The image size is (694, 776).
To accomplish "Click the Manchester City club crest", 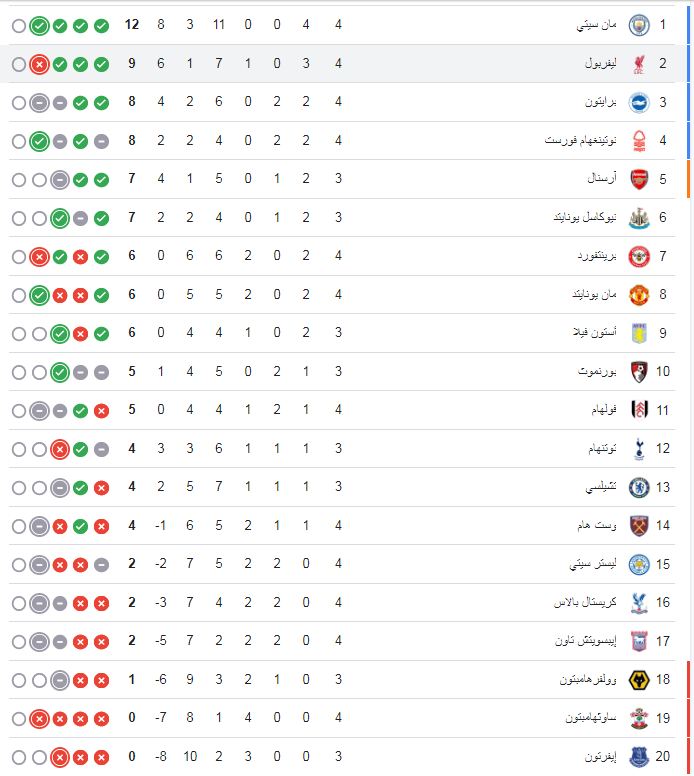I will point(638,25).
